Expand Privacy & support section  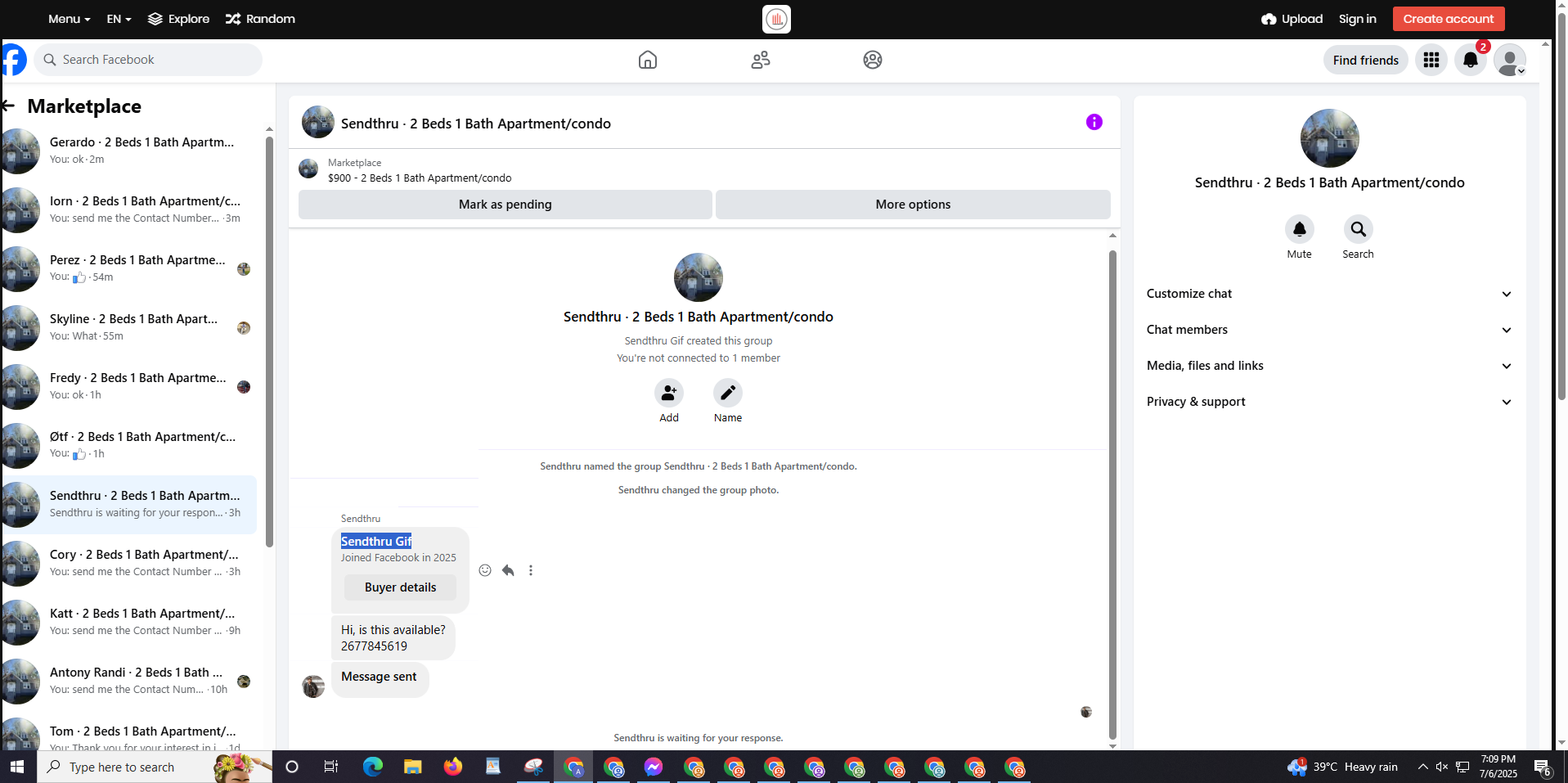[x=1329, y=402]
